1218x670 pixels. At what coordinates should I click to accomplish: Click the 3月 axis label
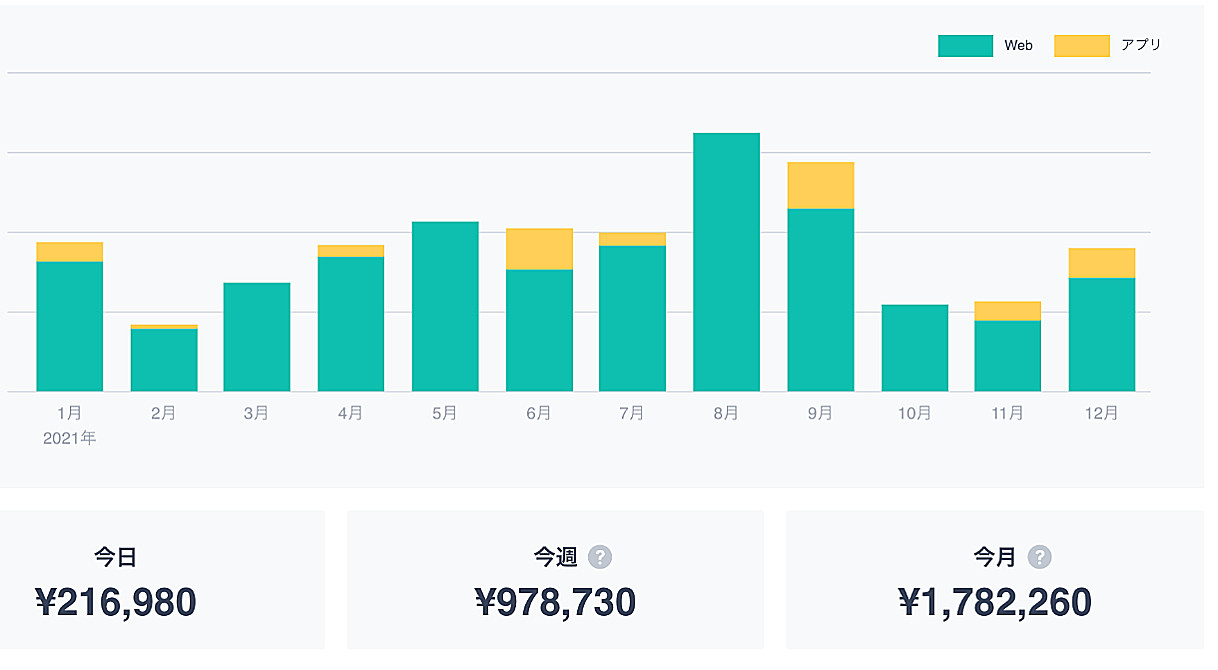[257, 413]
